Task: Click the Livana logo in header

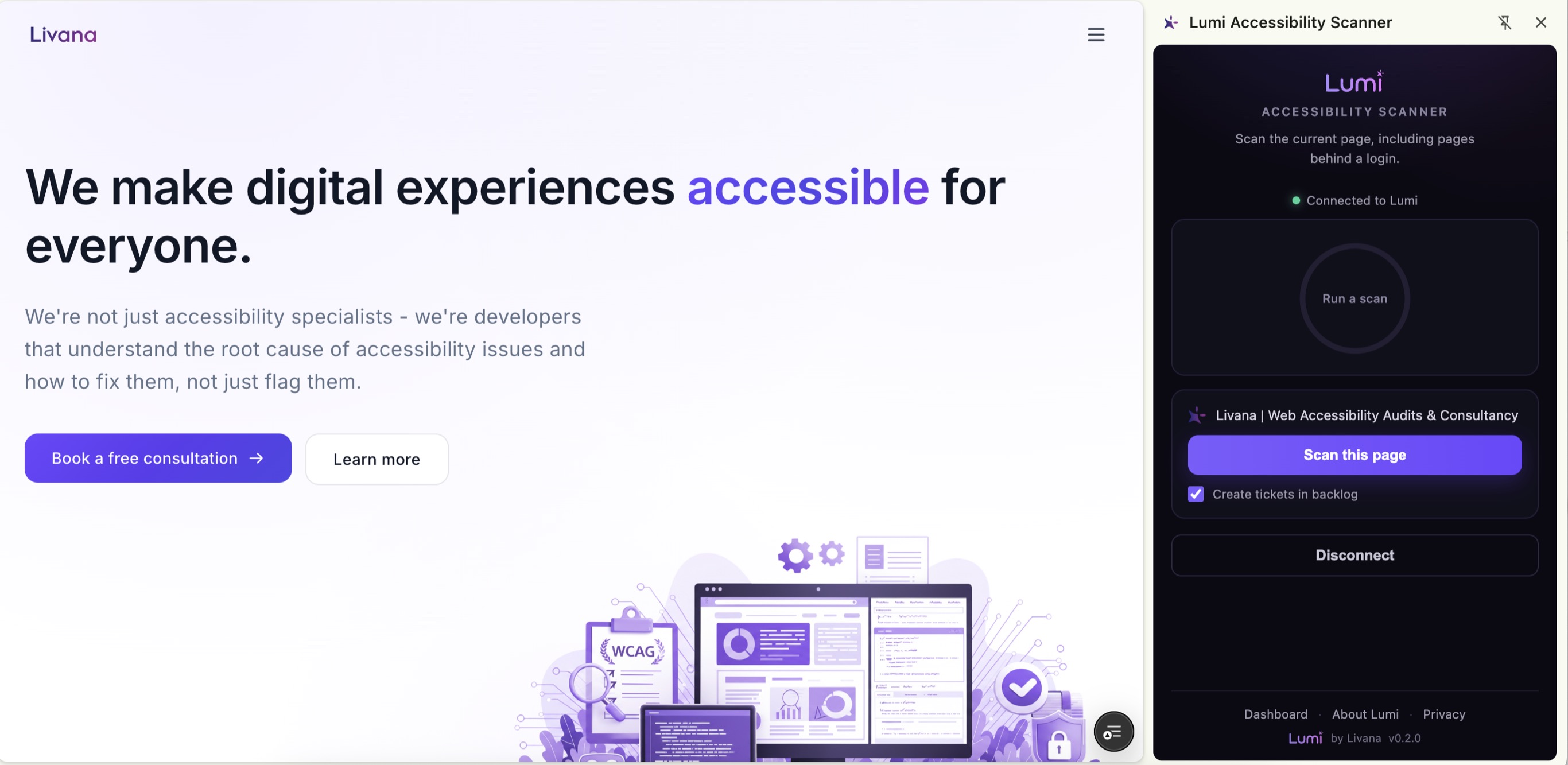Action: click(63, 34)
